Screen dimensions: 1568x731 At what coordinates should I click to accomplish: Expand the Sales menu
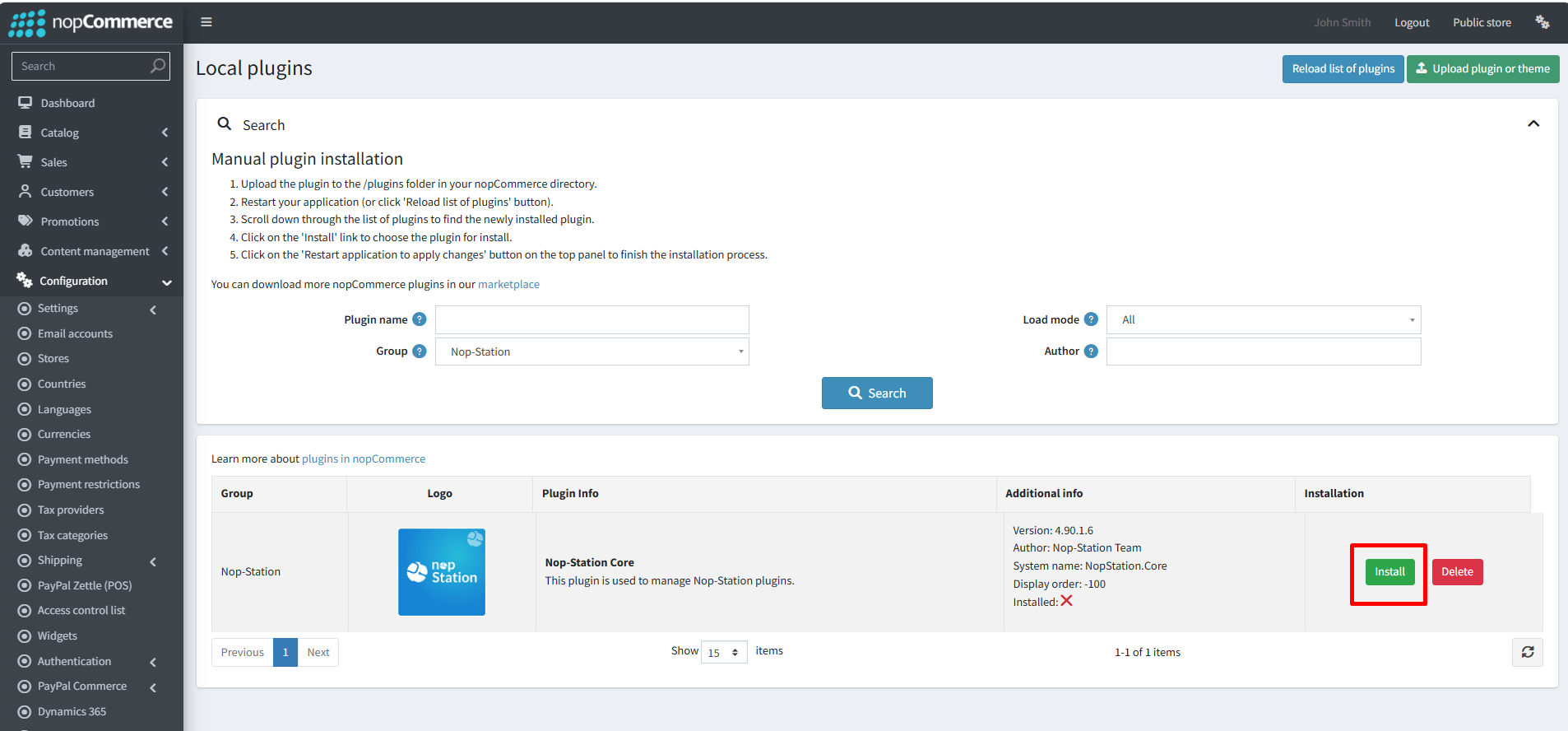(91, 162)
